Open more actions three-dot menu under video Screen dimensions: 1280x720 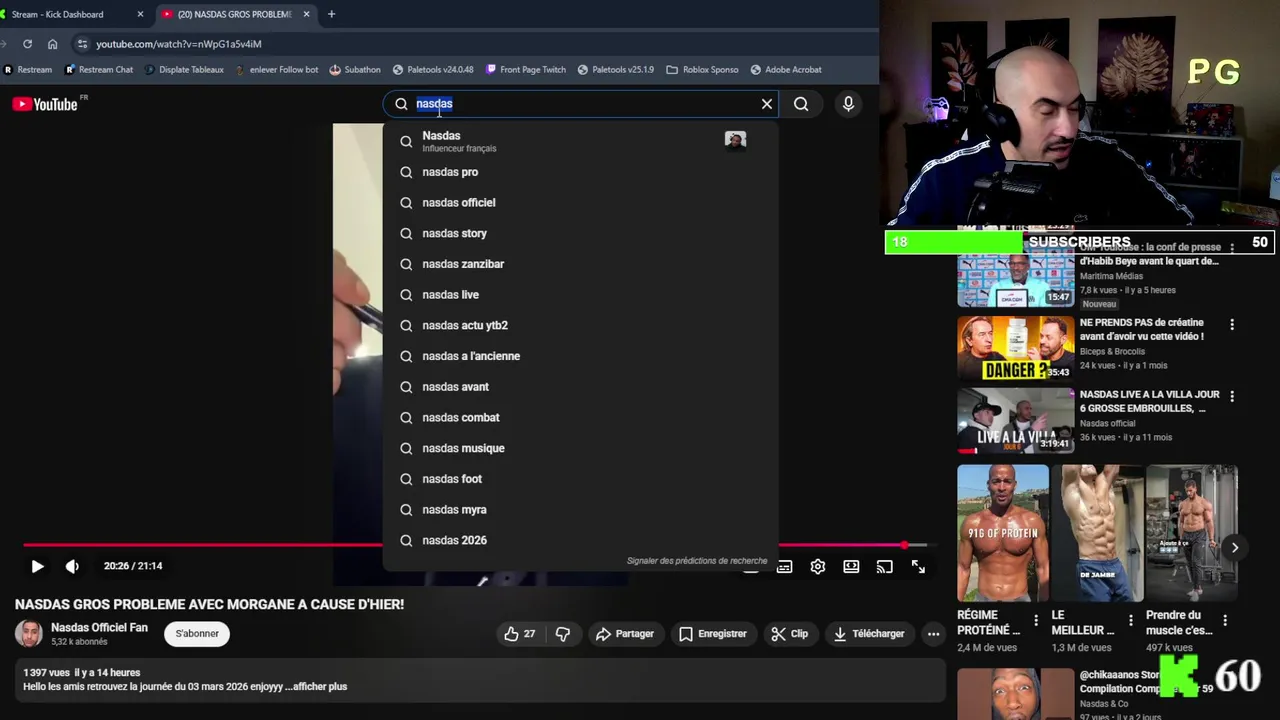pyautogui.click(x=933, y=634)
